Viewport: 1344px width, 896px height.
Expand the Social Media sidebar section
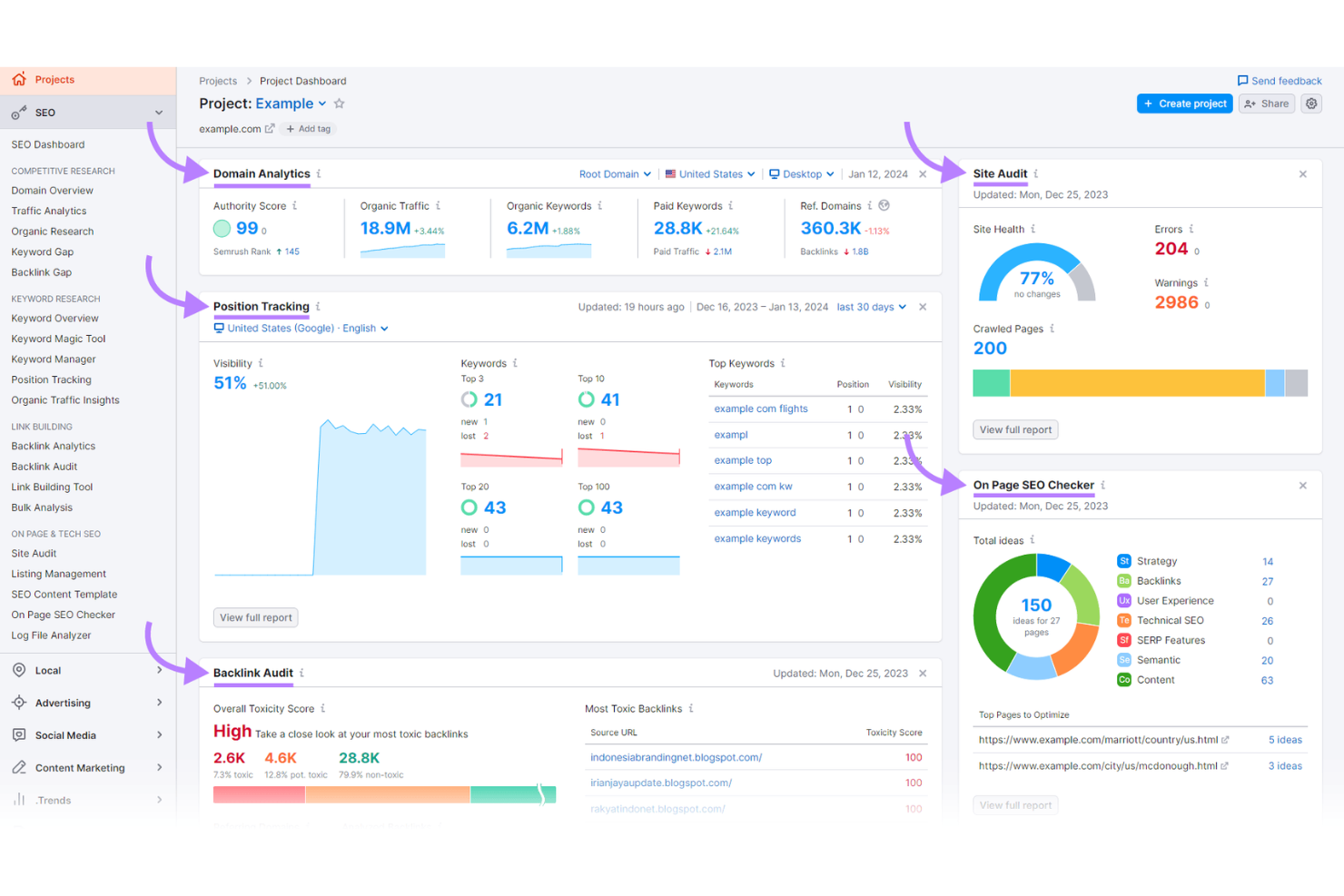159,735
